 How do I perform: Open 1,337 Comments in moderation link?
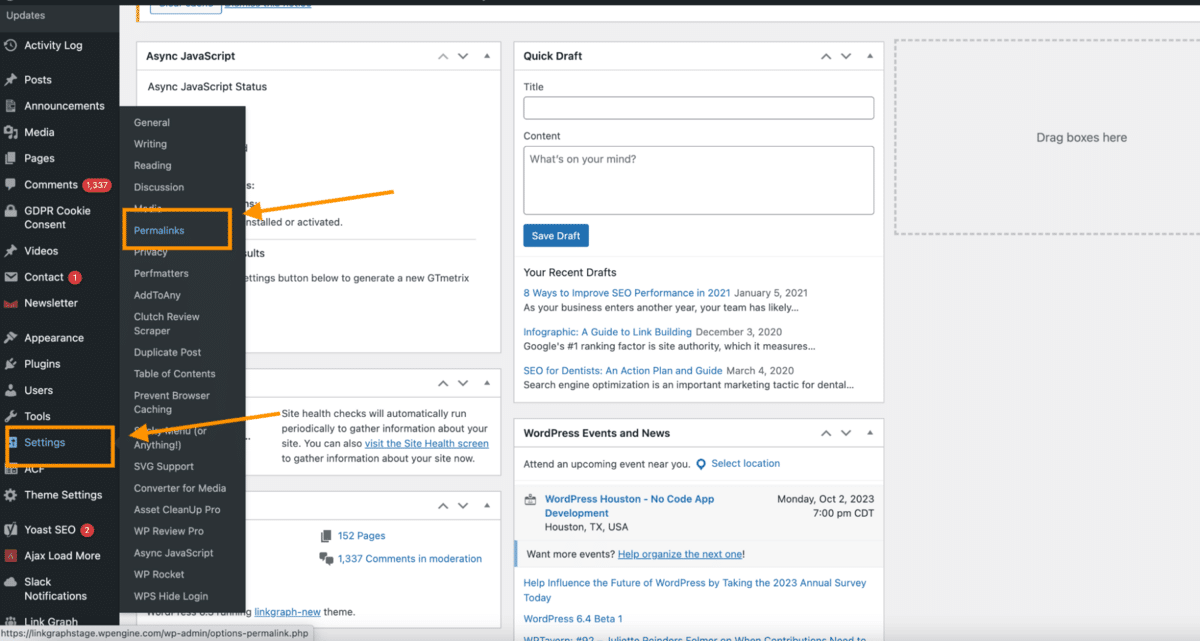pyautogui.click(x=410, y=559)
